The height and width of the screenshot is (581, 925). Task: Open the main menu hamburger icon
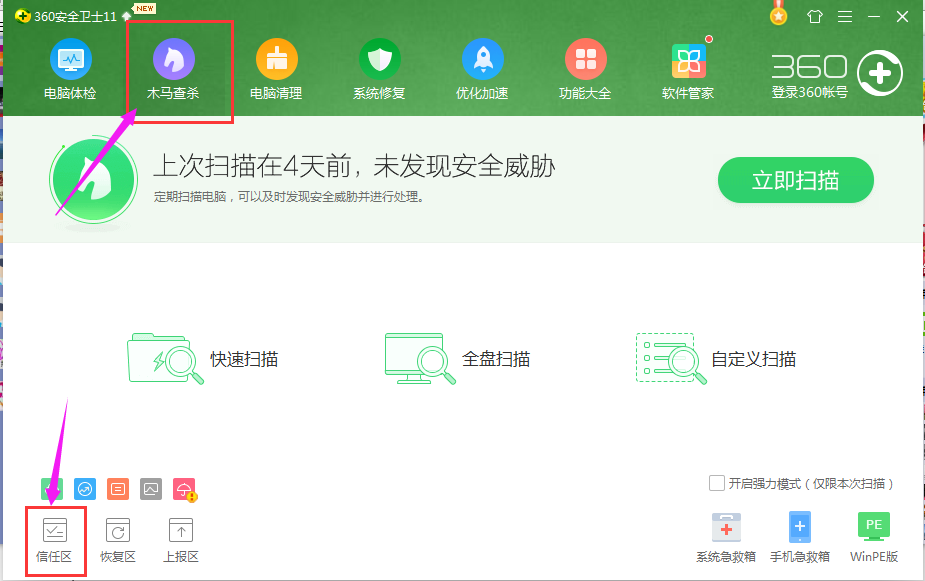pyautogui.click(x=845, y=17)
